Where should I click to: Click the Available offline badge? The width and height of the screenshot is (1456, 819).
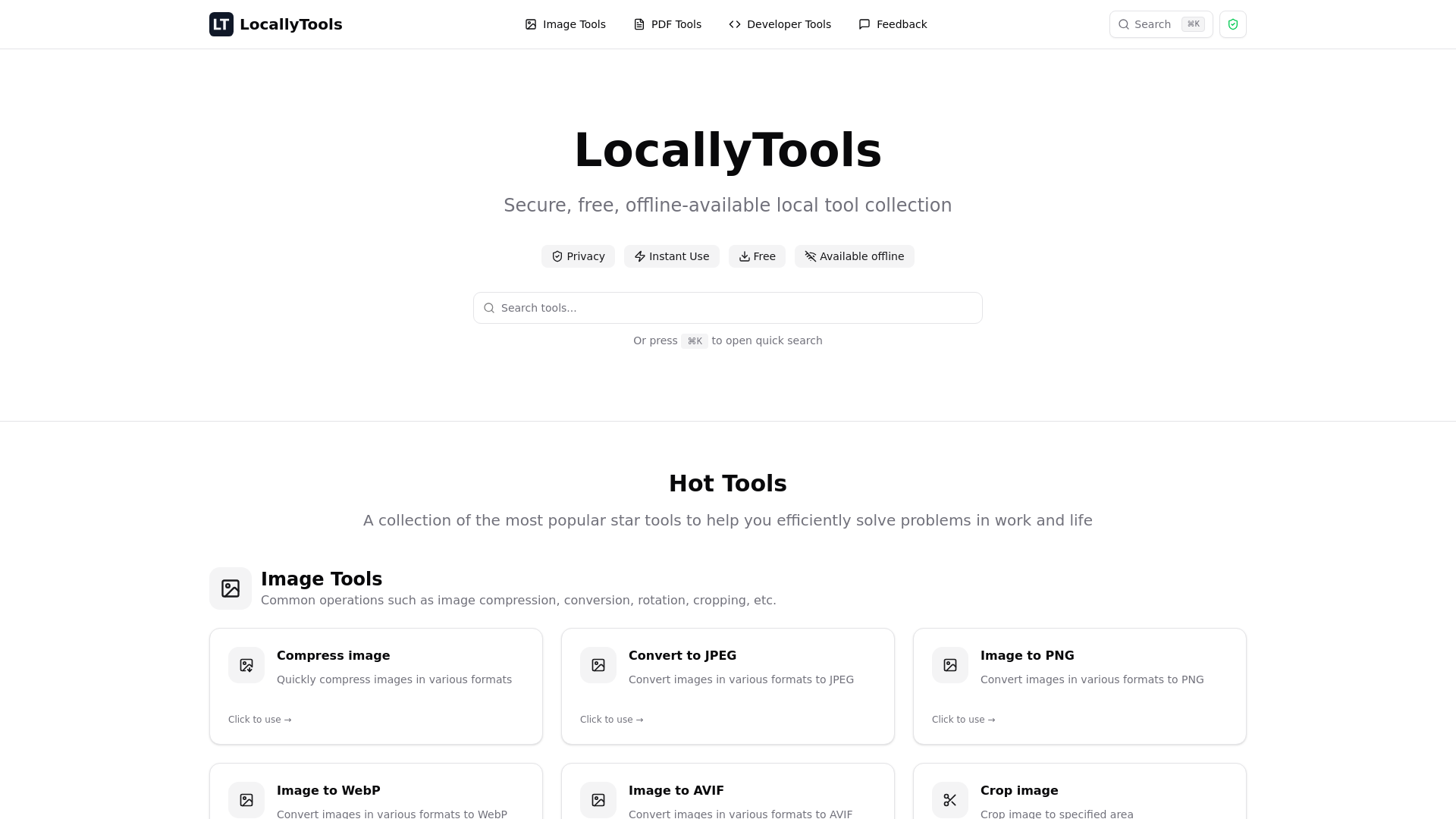pos(854,256)
